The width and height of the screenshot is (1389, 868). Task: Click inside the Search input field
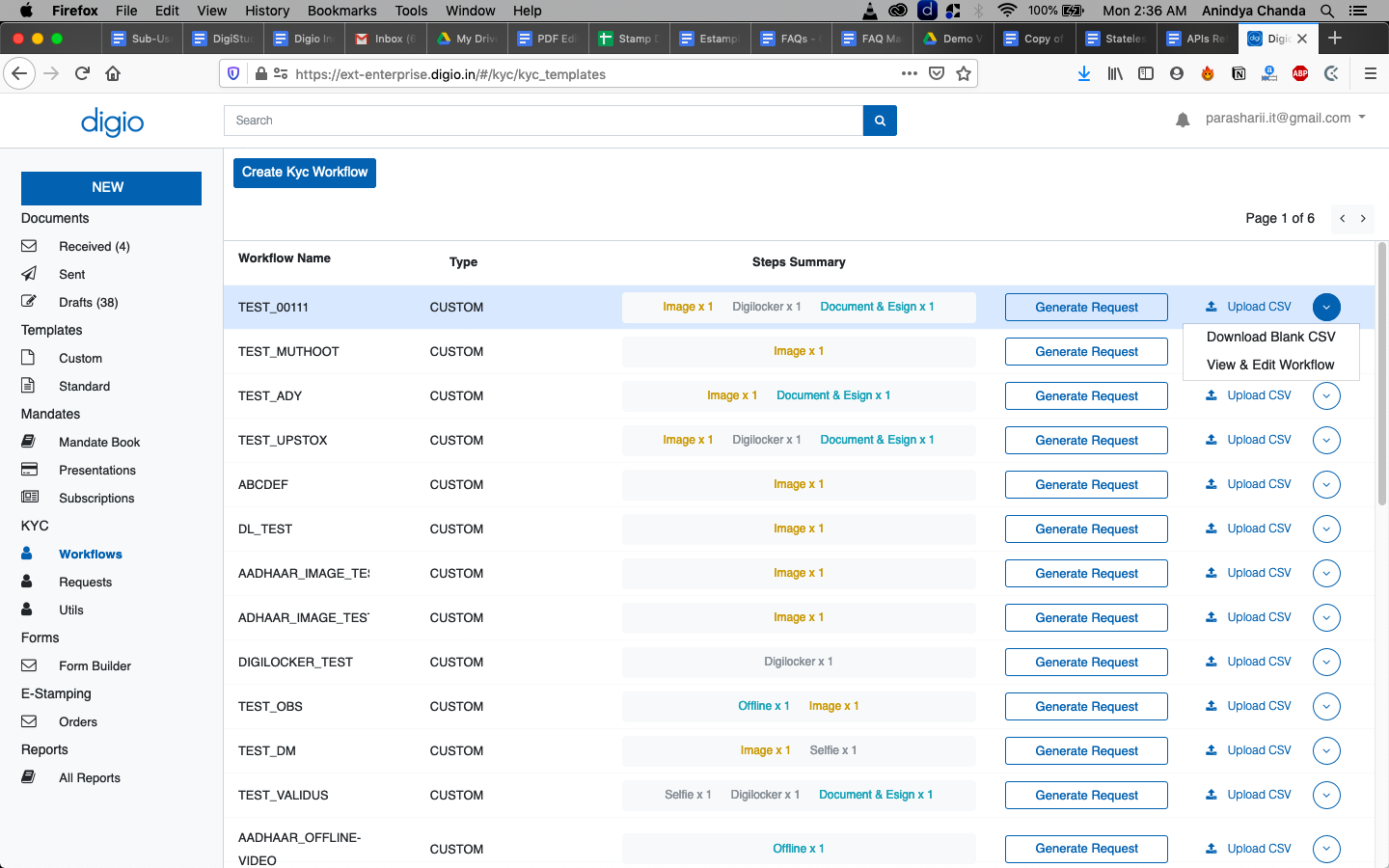540,121
